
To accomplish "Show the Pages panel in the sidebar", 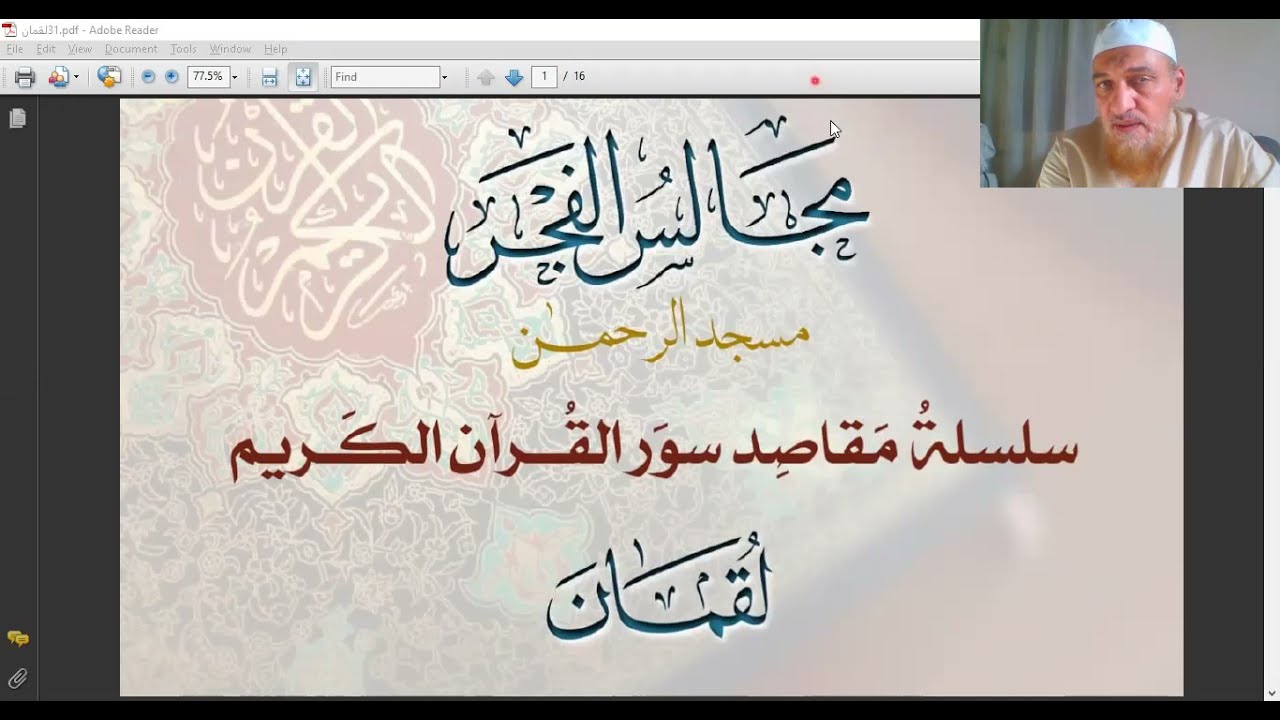I will tap(17, 119).
